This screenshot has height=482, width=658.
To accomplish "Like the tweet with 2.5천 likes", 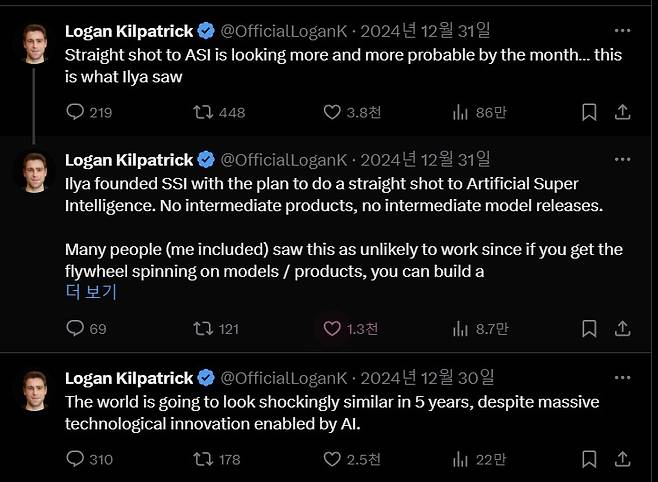I will point(333,459).
